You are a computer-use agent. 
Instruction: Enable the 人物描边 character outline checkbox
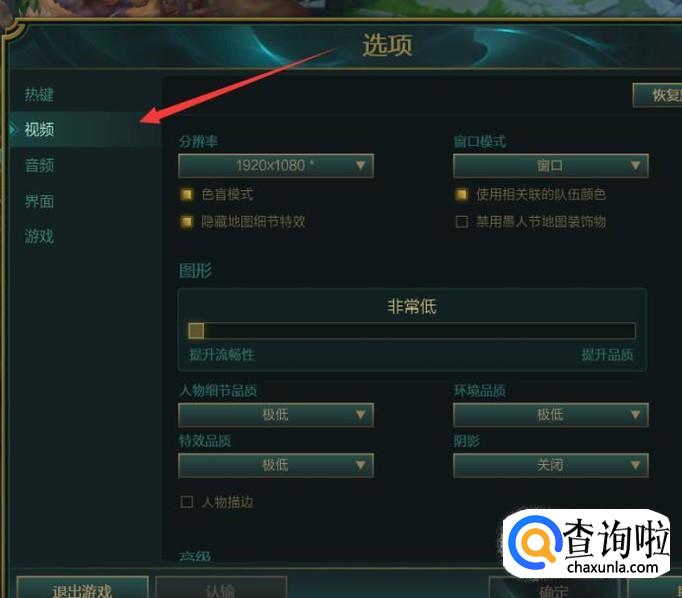pyautogui.click(x=187, y=502)
